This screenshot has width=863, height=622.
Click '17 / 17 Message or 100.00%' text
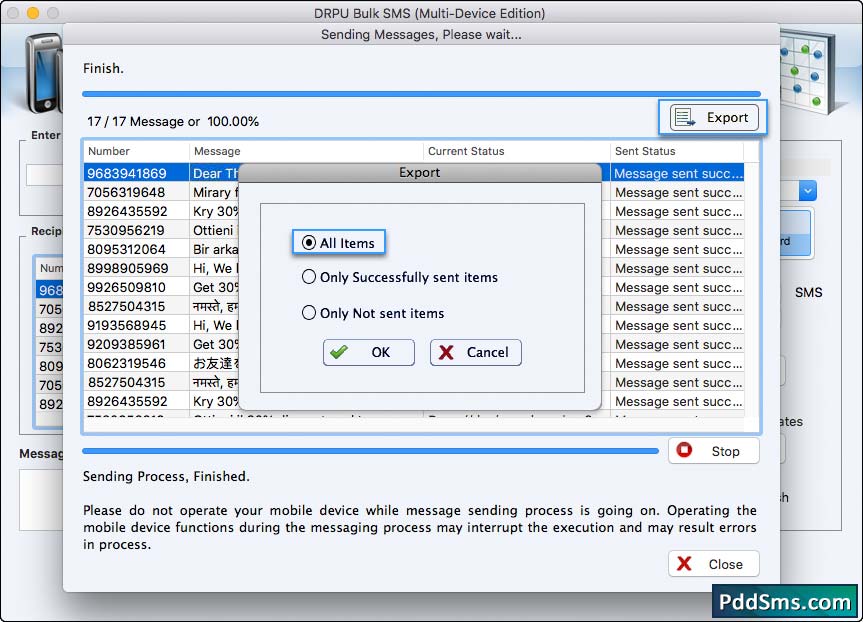point(173,121)
